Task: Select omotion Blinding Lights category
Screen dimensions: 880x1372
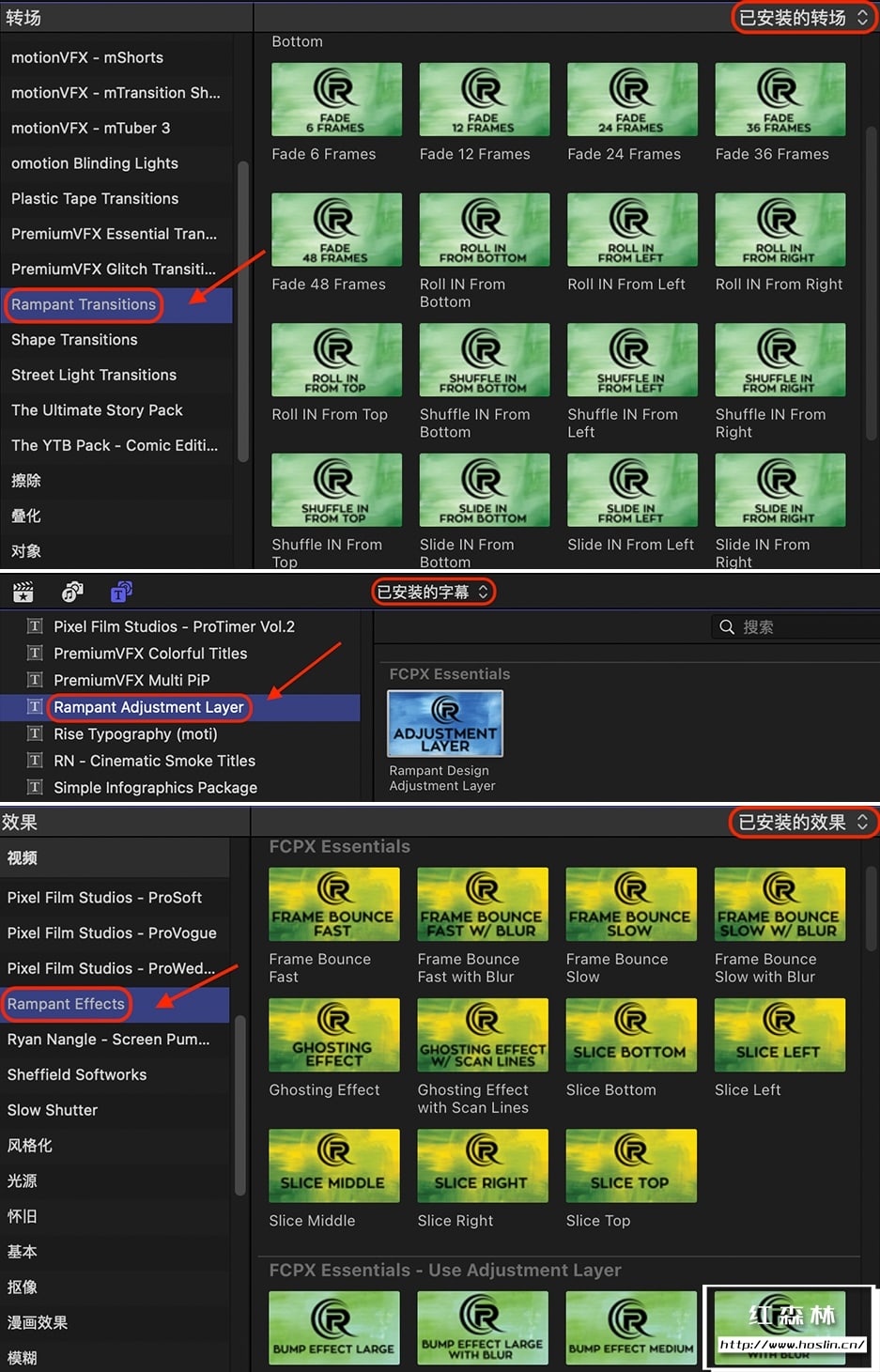Action: [x=116, y=163]
